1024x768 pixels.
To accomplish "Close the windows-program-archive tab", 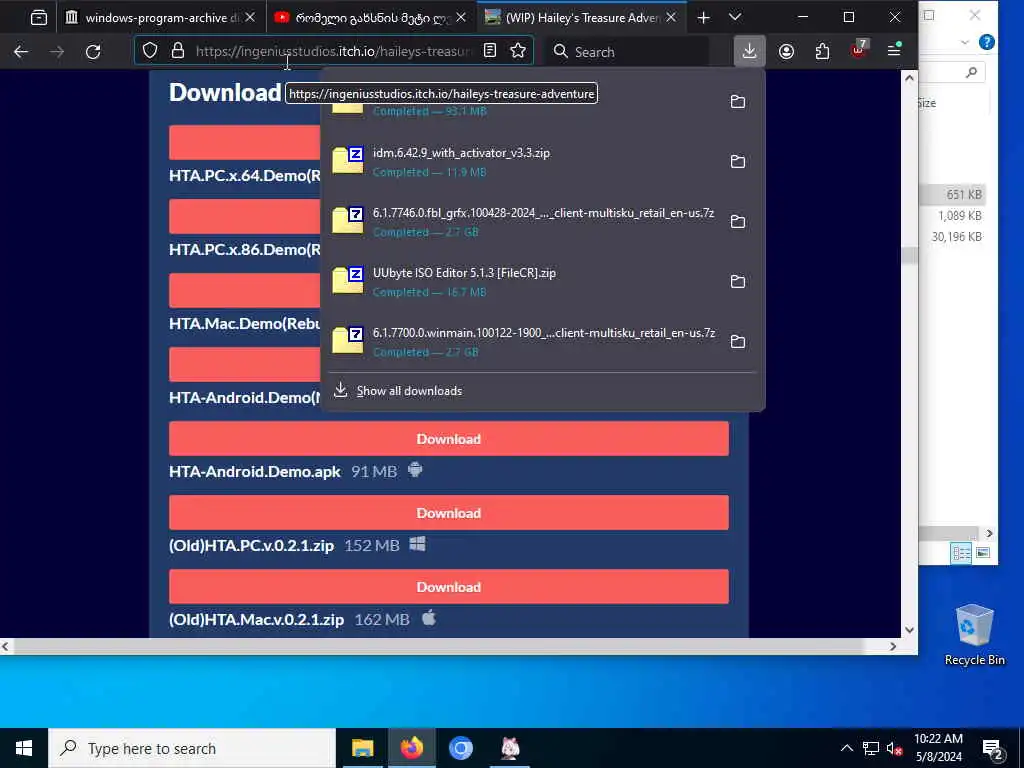I will (249, 18).
